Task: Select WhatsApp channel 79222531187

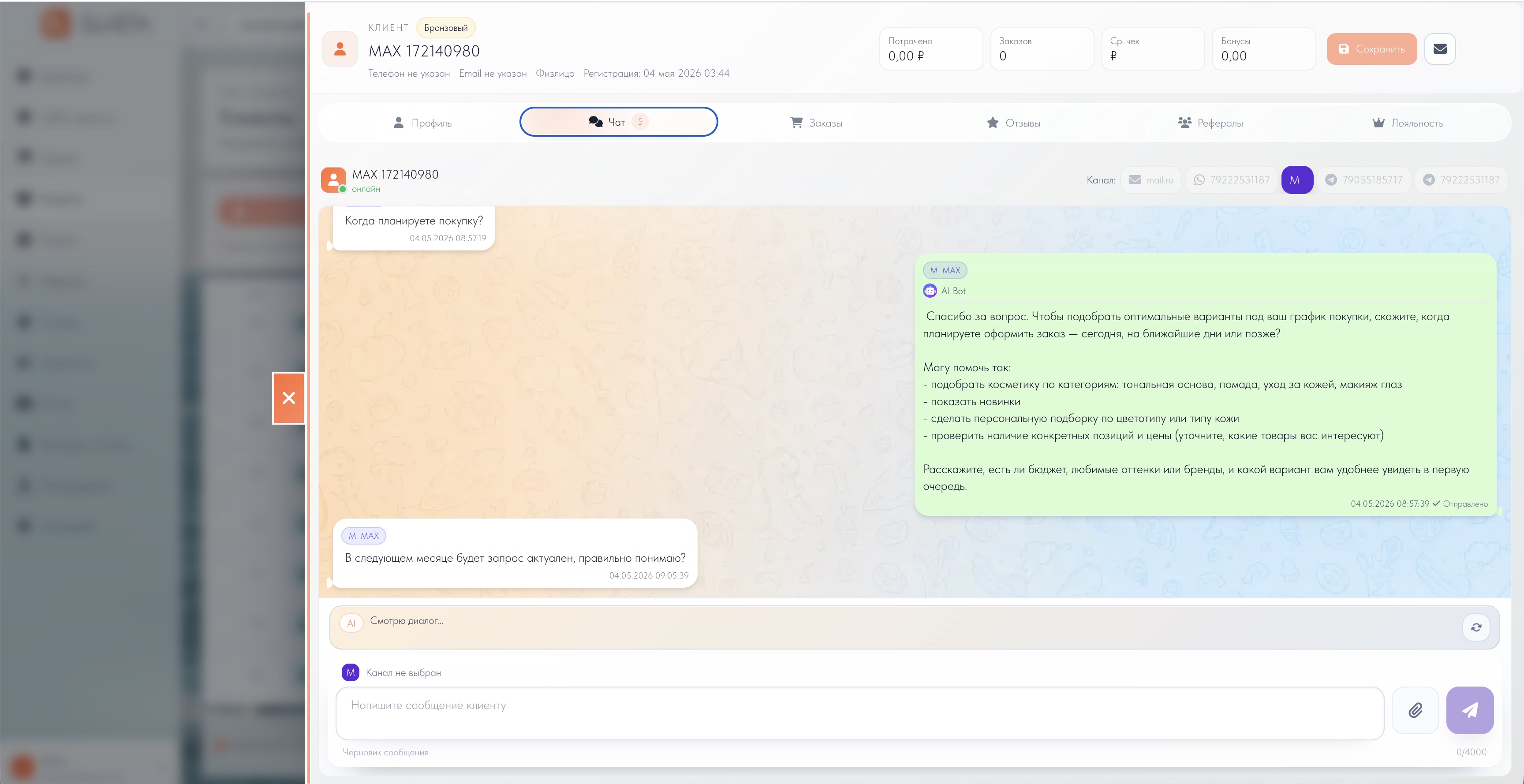Action: [x=1232, y=180]
